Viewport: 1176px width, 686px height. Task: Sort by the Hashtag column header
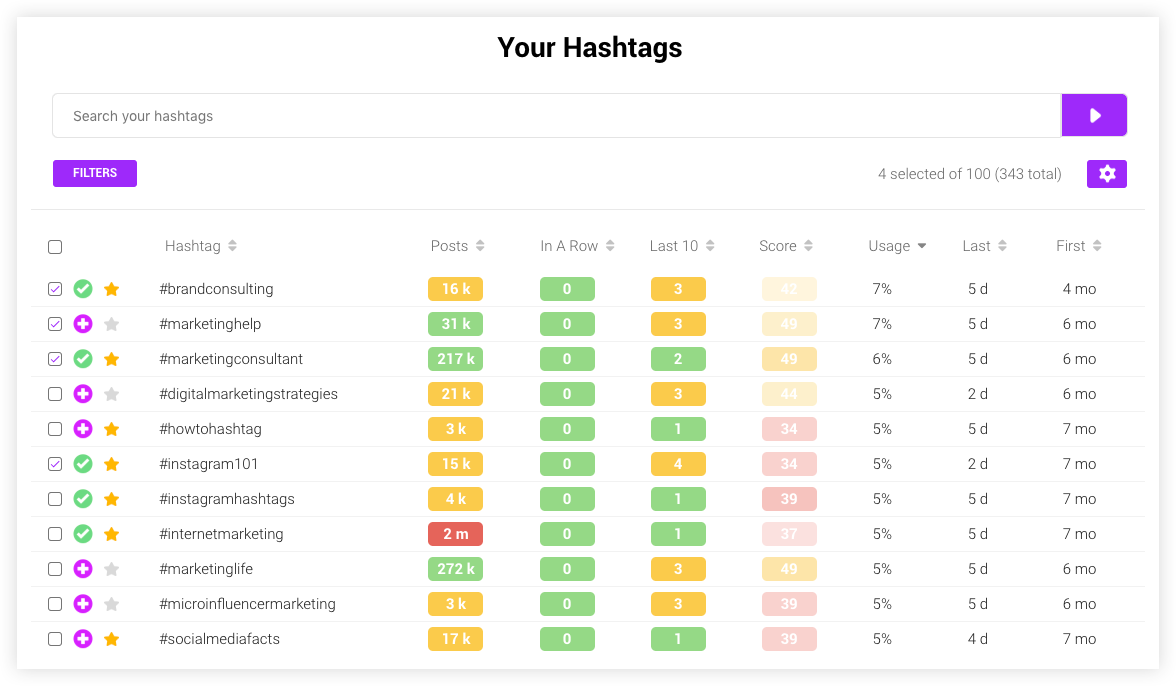coord(201,245)
